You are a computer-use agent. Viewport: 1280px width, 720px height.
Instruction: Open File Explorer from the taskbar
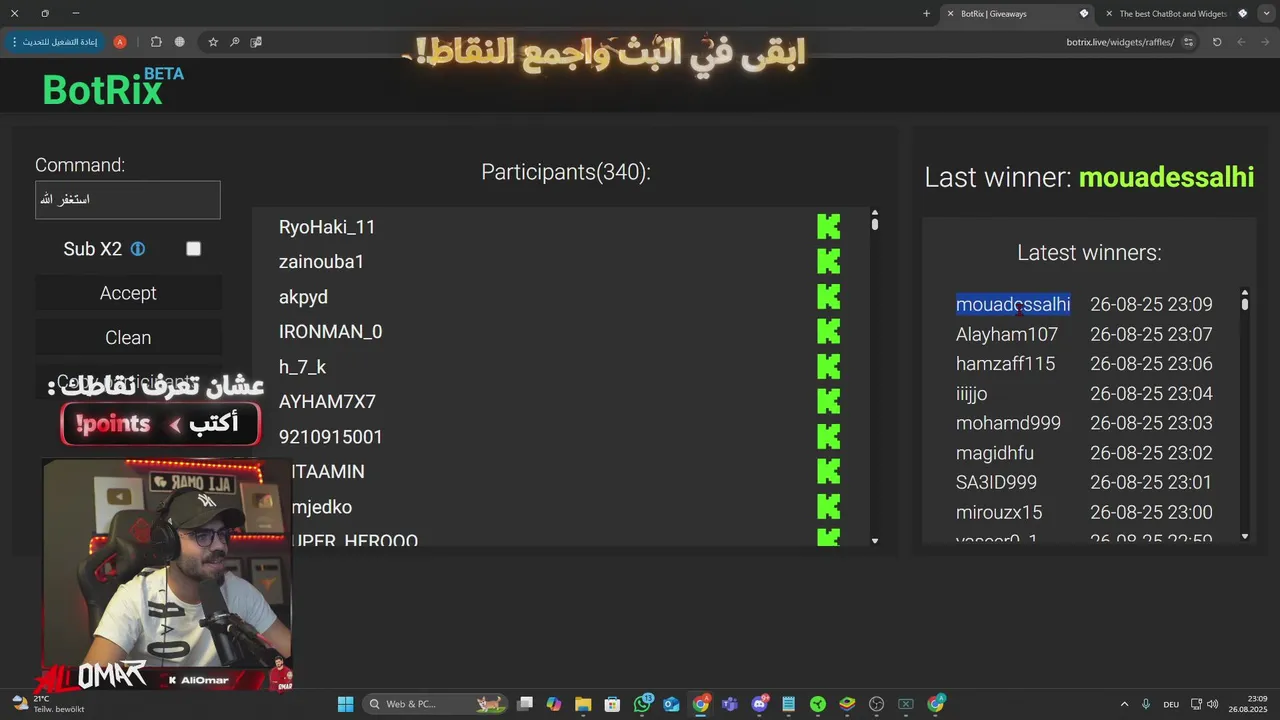coord(583,704)
